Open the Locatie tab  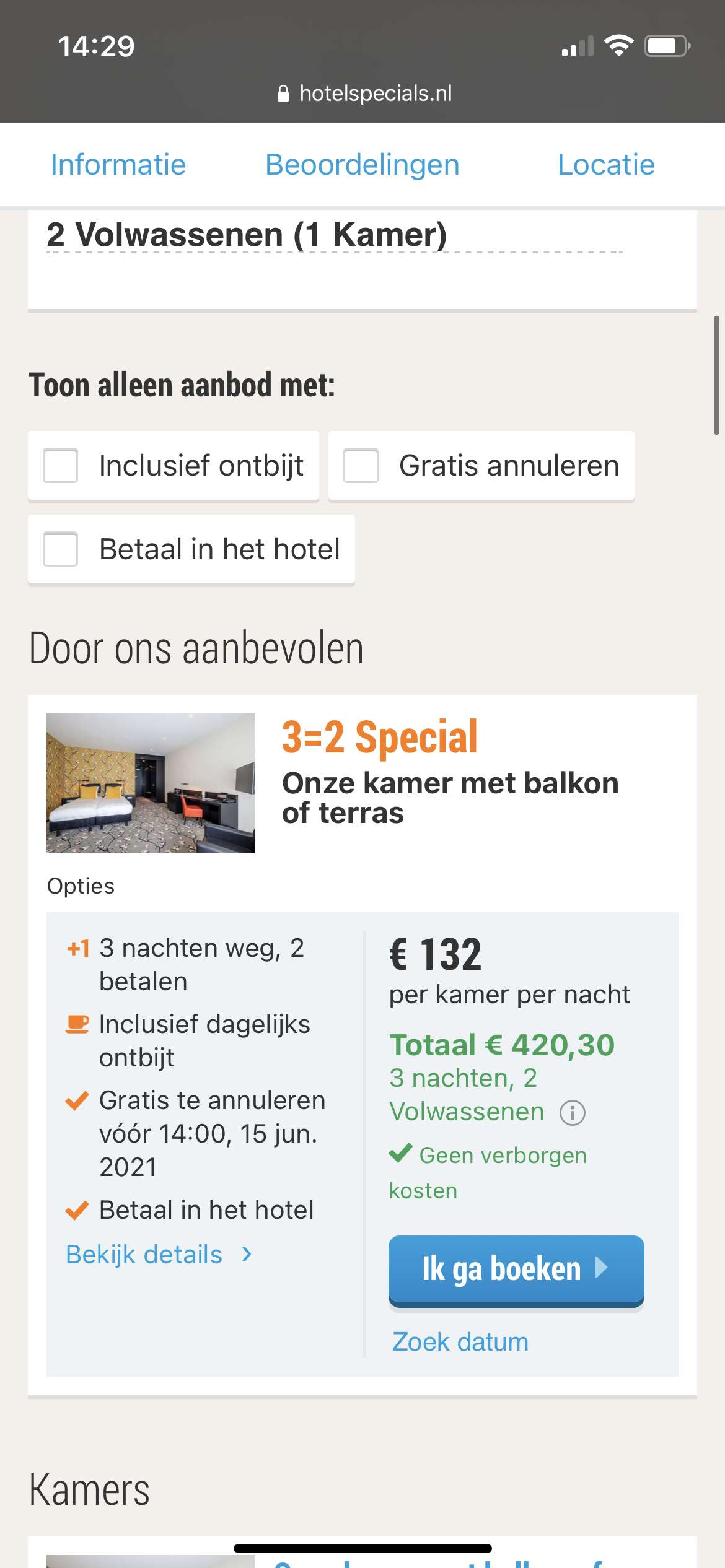(606, 165)
